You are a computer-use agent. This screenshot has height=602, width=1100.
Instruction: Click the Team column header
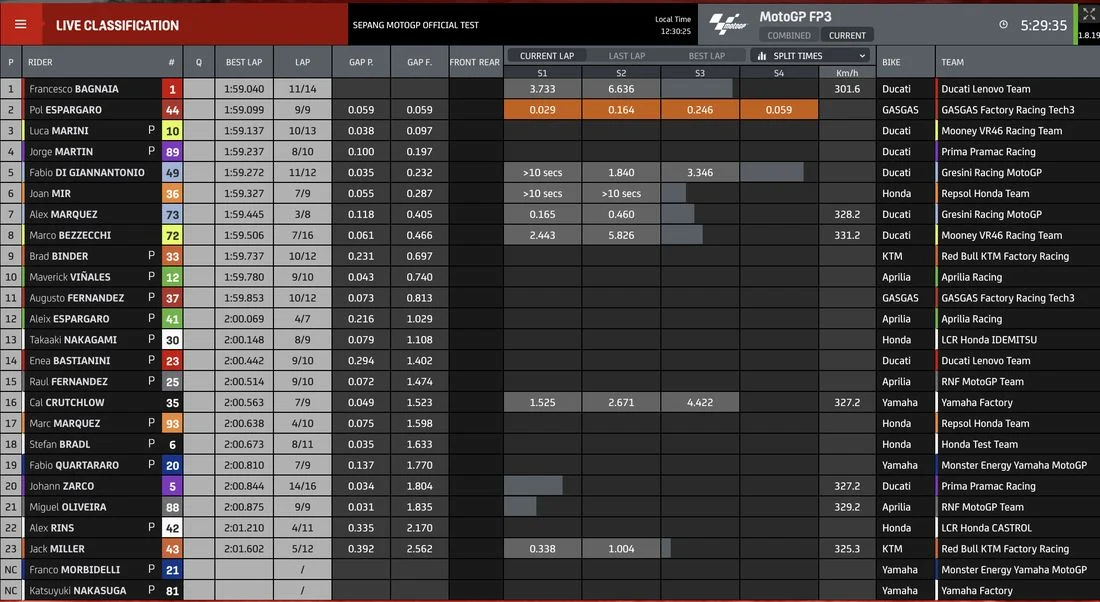(952, 62)
